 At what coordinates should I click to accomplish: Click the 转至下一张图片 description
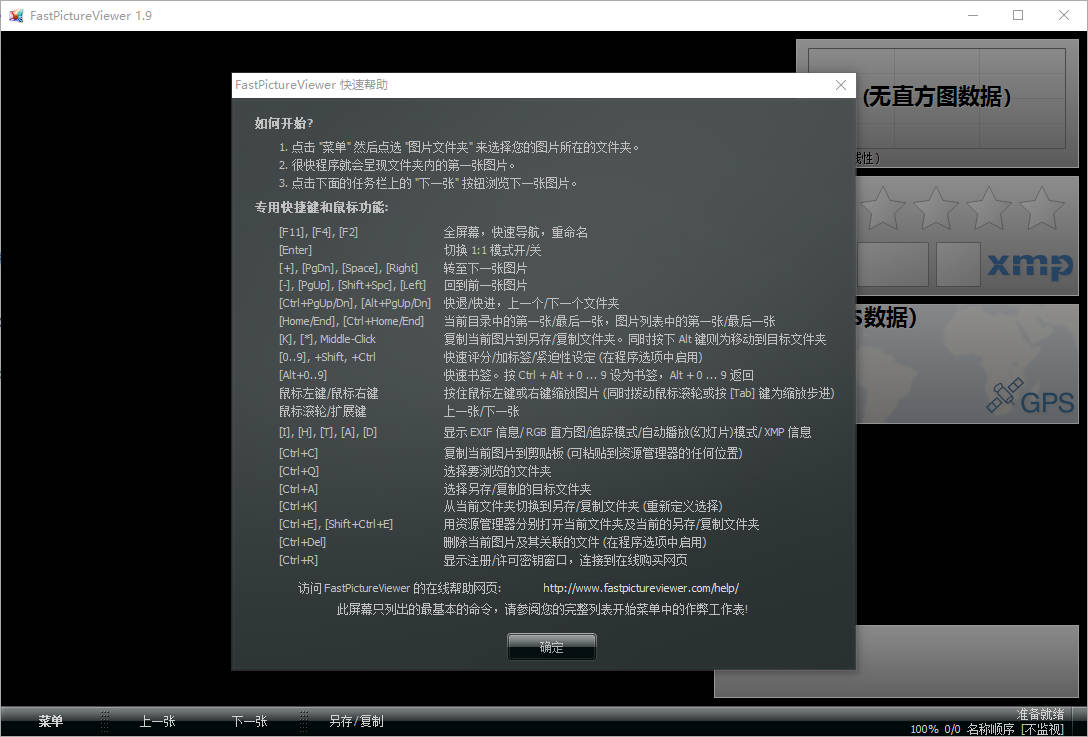(x=485, y=268)
